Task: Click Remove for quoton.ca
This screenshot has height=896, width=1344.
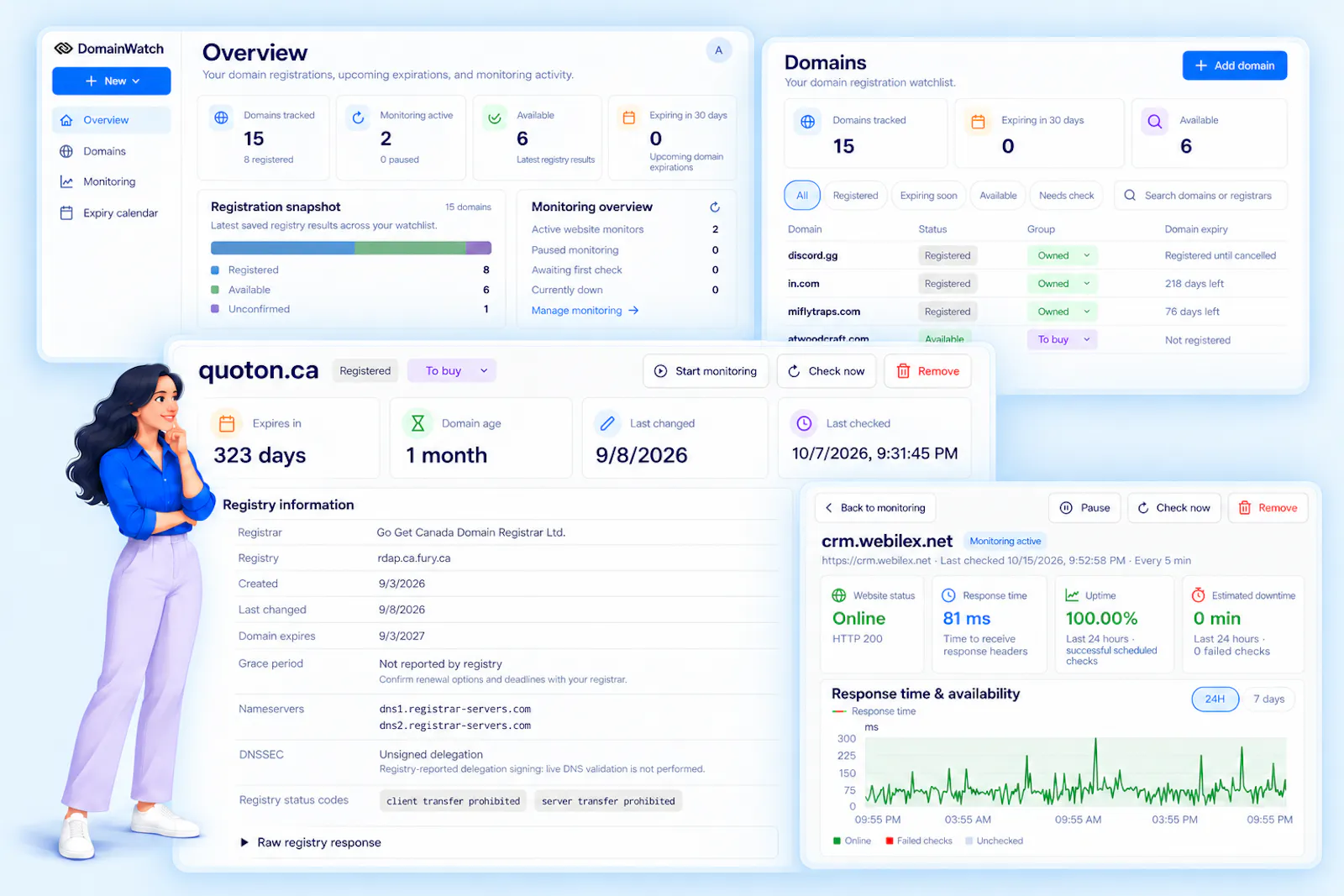Action: click(927, 371)
